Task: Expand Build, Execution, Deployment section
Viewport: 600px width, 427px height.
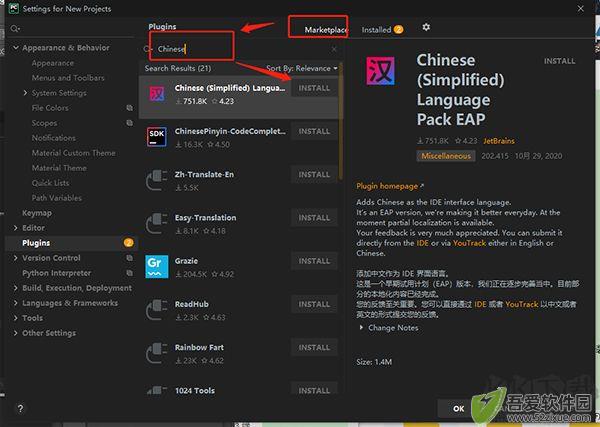Action: [x=16, y=288]
